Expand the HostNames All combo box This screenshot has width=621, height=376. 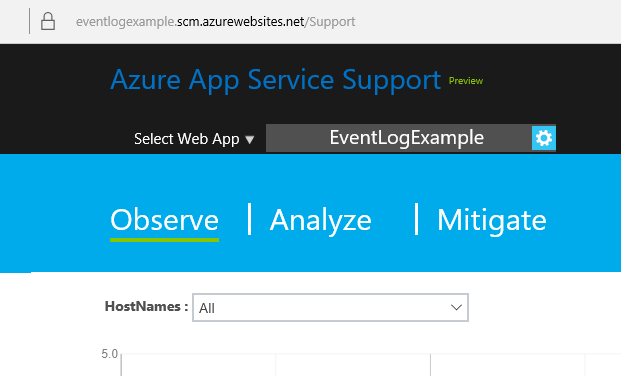[x=330, y=307]
